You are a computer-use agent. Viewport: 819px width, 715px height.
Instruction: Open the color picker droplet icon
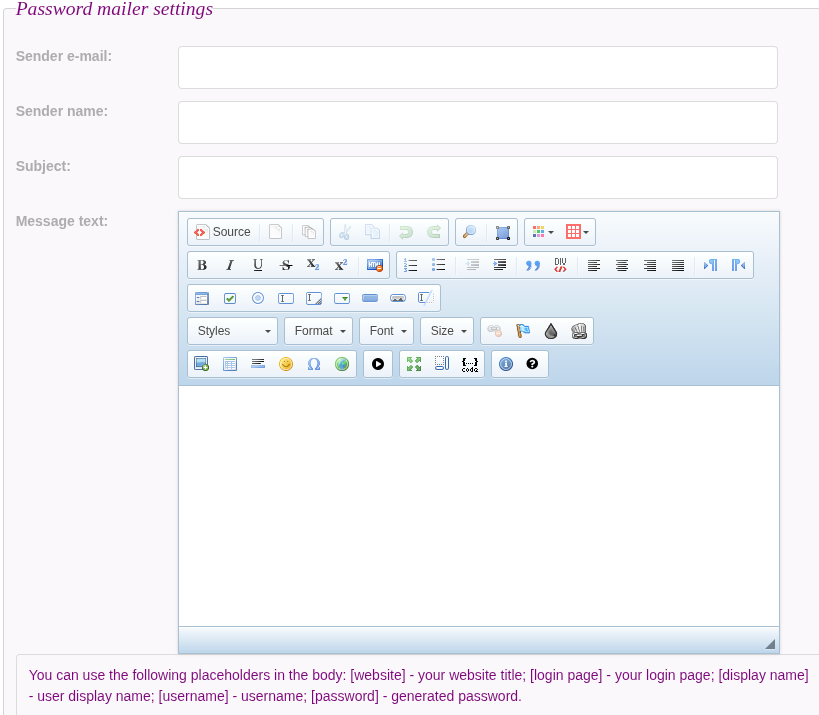click(x=551, y=331)
